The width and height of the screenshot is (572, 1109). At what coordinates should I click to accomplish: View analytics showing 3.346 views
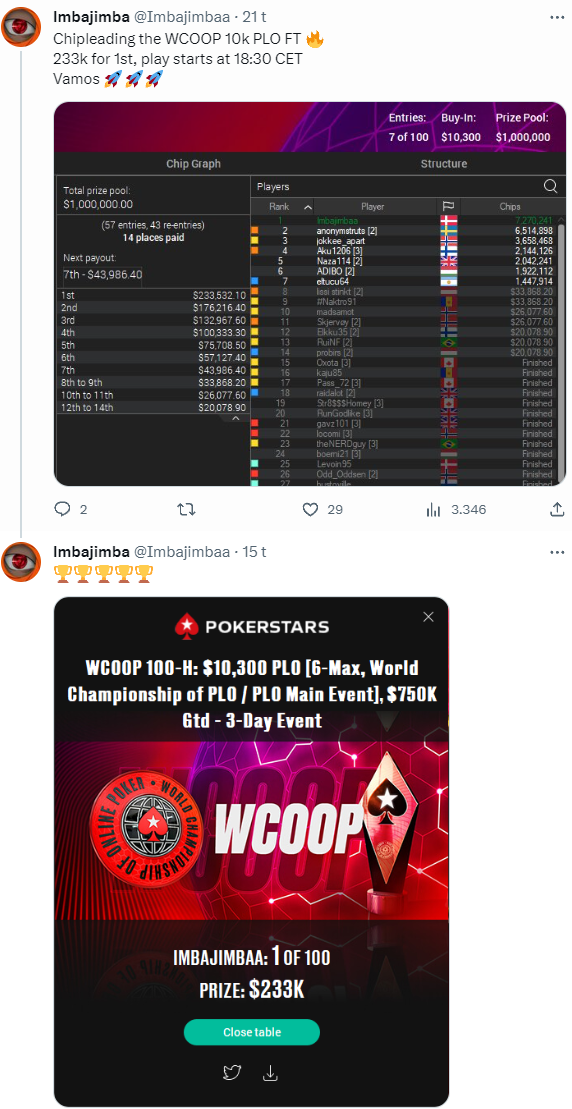[433, 509]
